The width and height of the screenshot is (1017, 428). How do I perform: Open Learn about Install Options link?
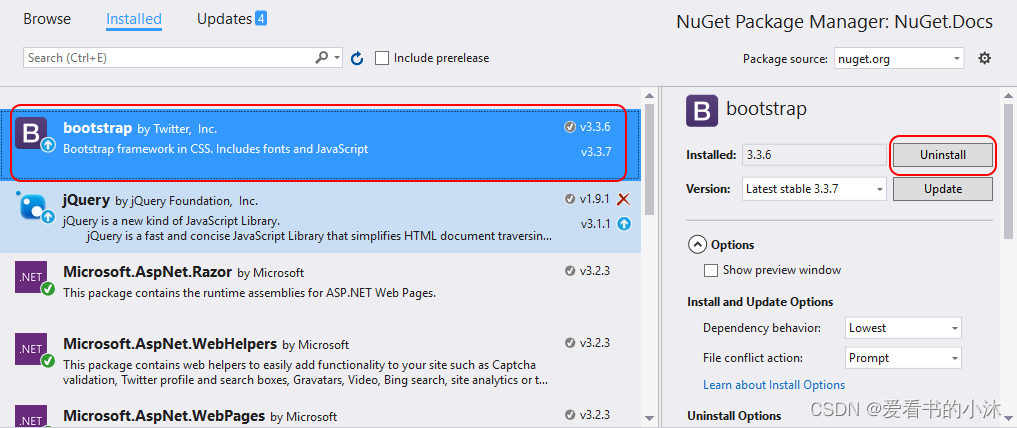pos(773,385)
